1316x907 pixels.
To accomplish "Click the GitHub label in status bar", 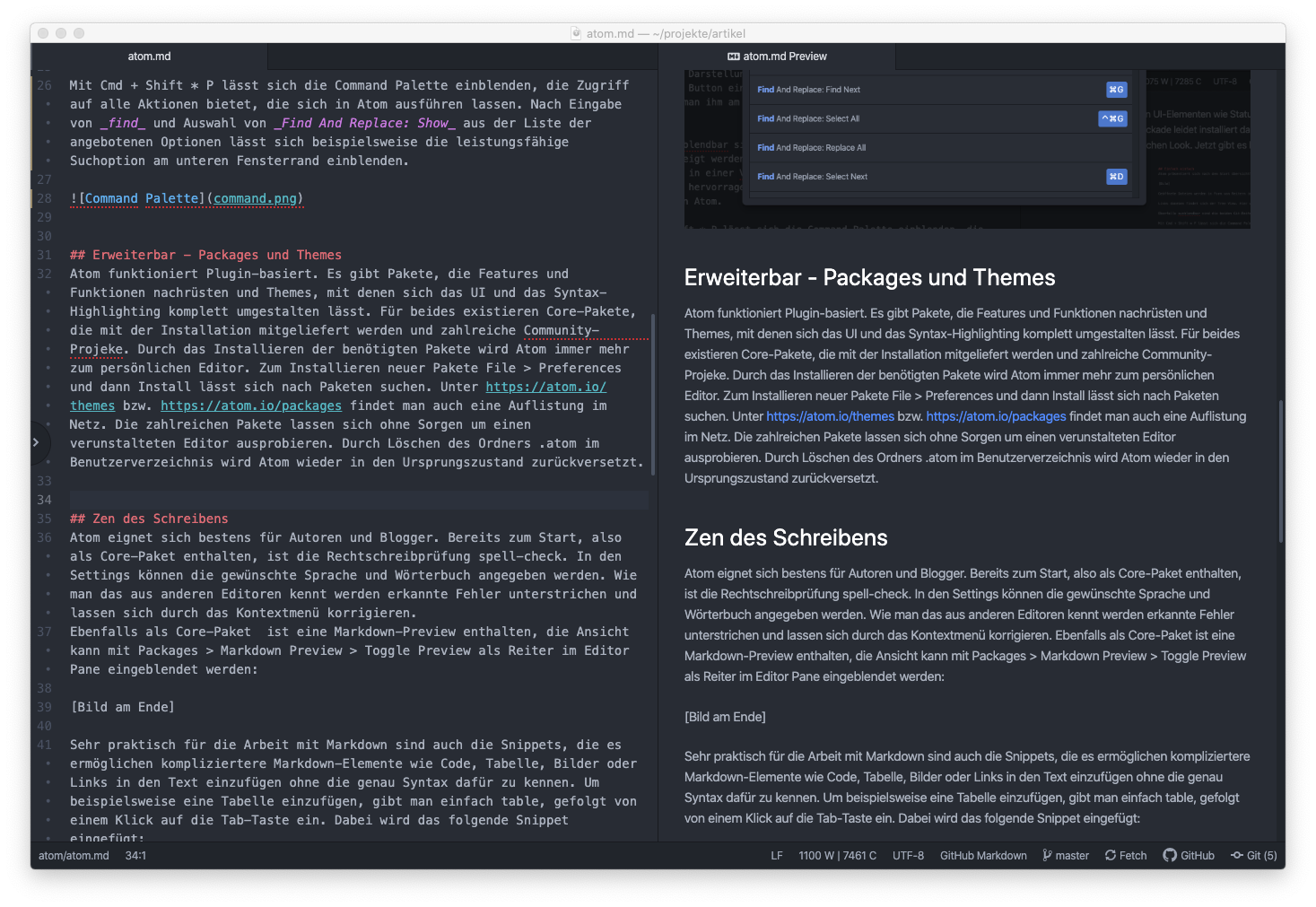I will 1198,856.
